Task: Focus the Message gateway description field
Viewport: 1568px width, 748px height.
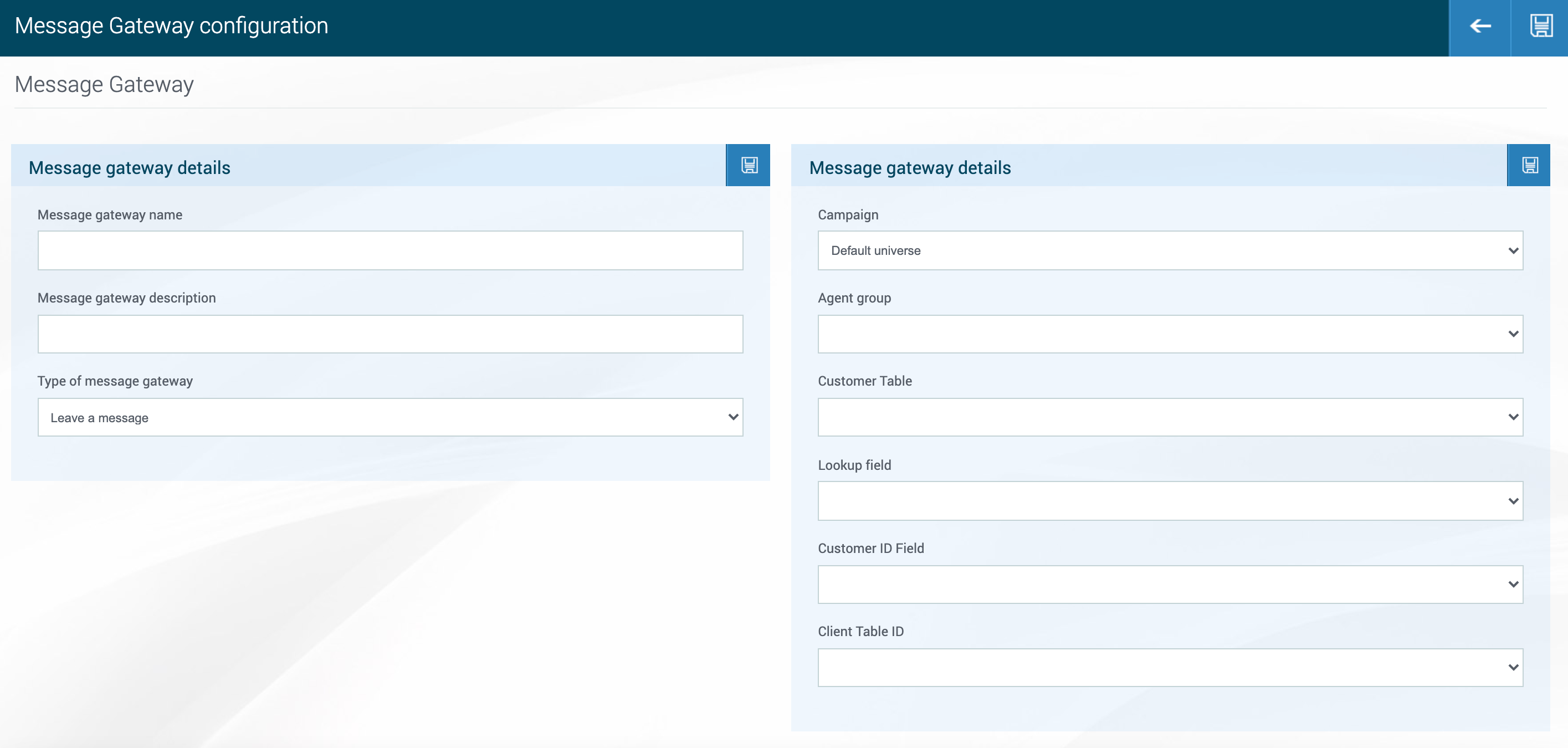Action: 390,334
